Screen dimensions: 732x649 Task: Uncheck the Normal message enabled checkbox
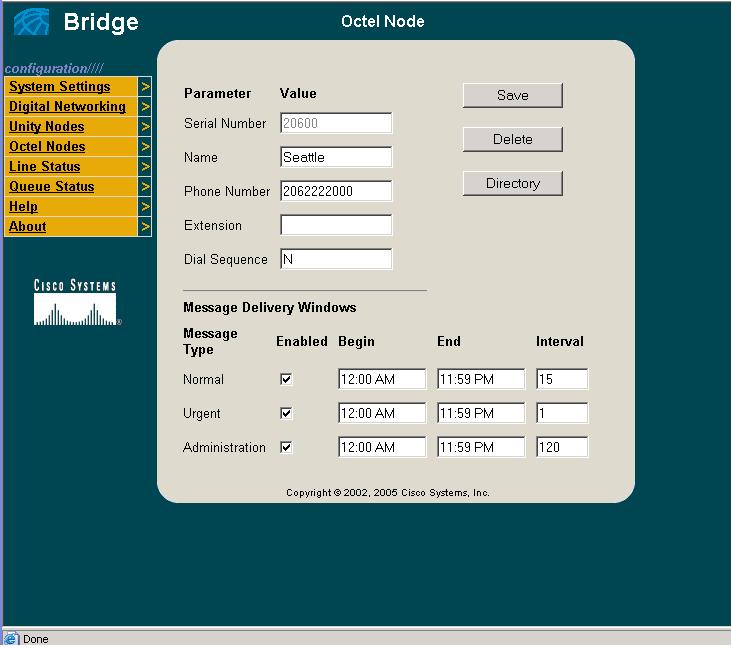286,379
